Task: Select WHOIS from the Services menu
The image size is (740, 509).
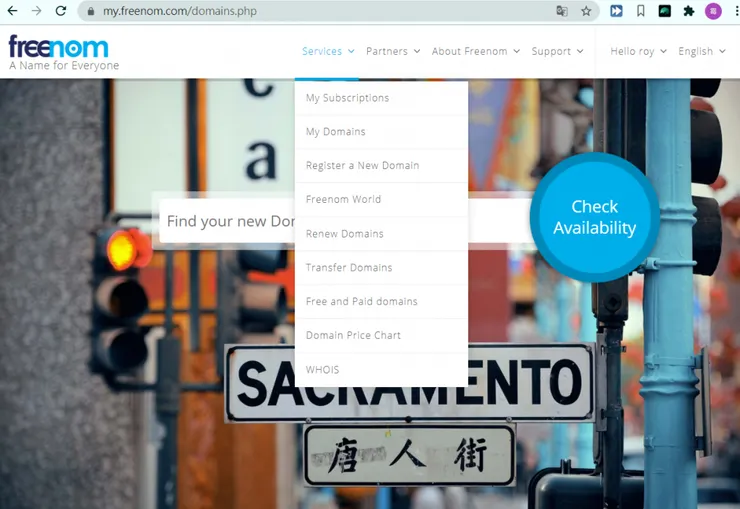Action: [x=381, y=369]
